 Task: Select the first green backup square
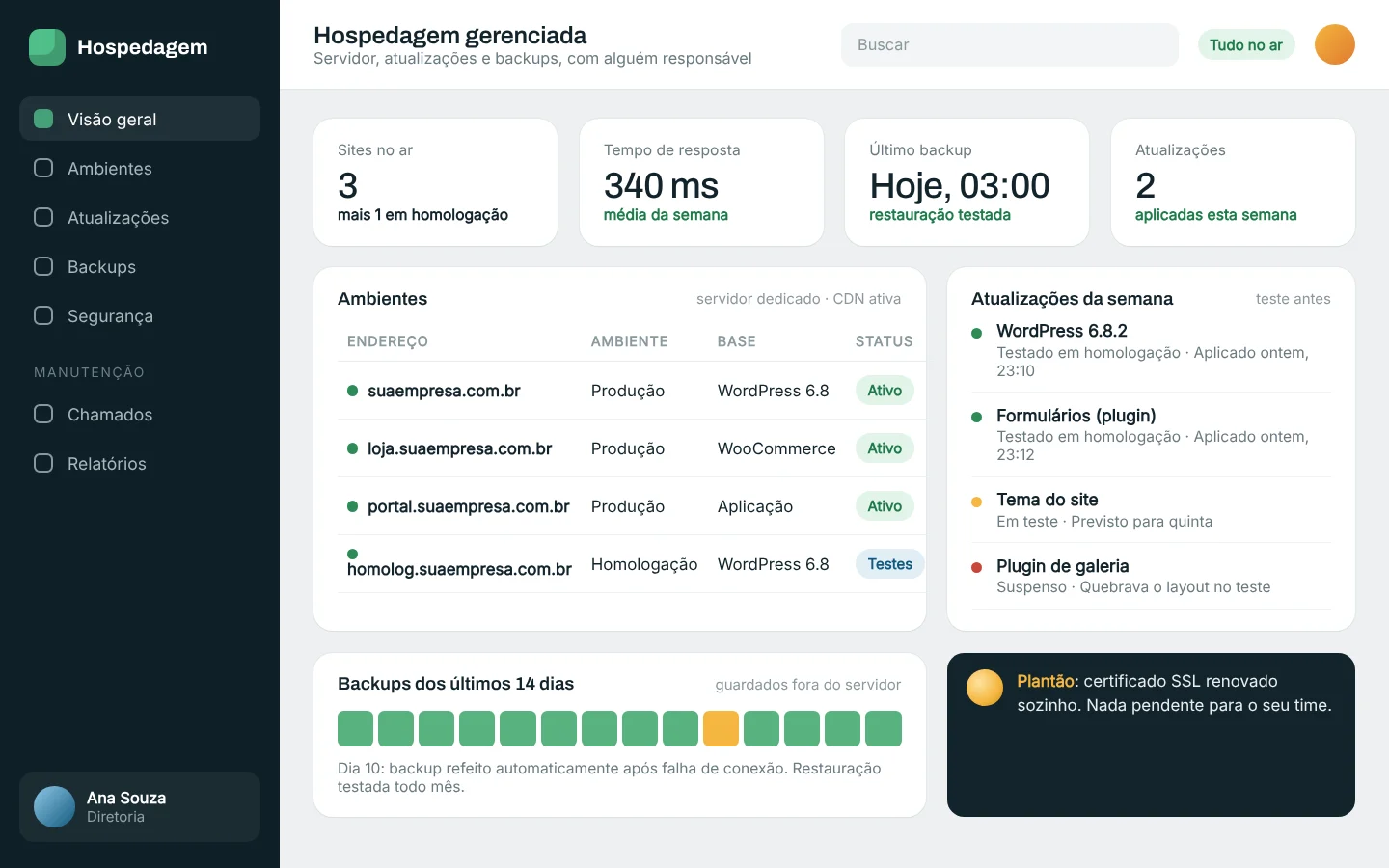[355, 728]
